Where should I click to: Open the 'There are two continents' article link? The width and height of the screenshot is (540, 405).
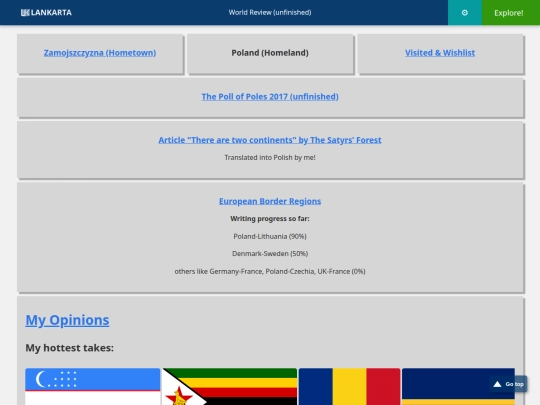click(x=270, y=140)
